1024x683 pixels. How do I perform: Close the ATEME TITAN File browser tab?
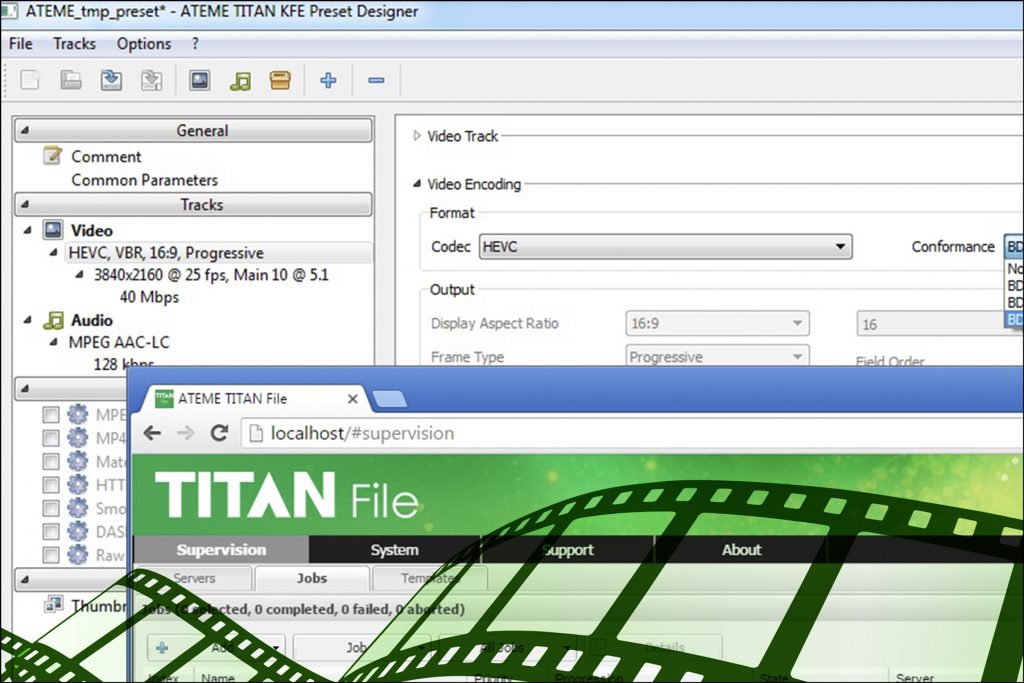pyautogui.click(x=353, y=398)
